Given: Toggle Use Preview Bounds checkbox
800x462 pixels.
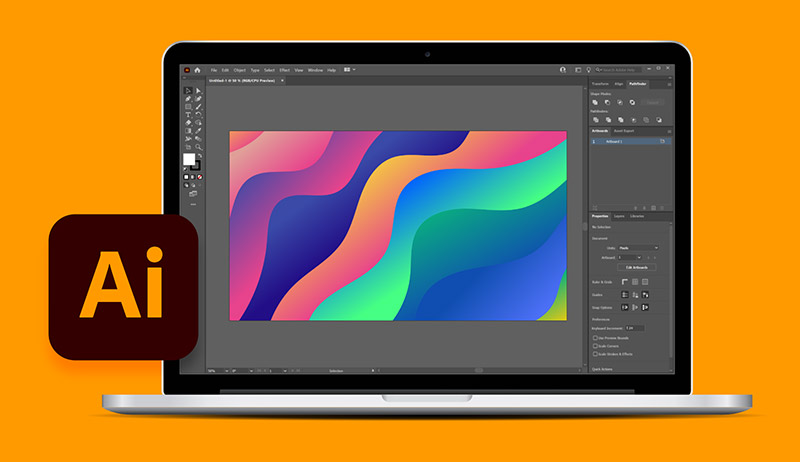Looking at the screenshot, I should (595, 338).
